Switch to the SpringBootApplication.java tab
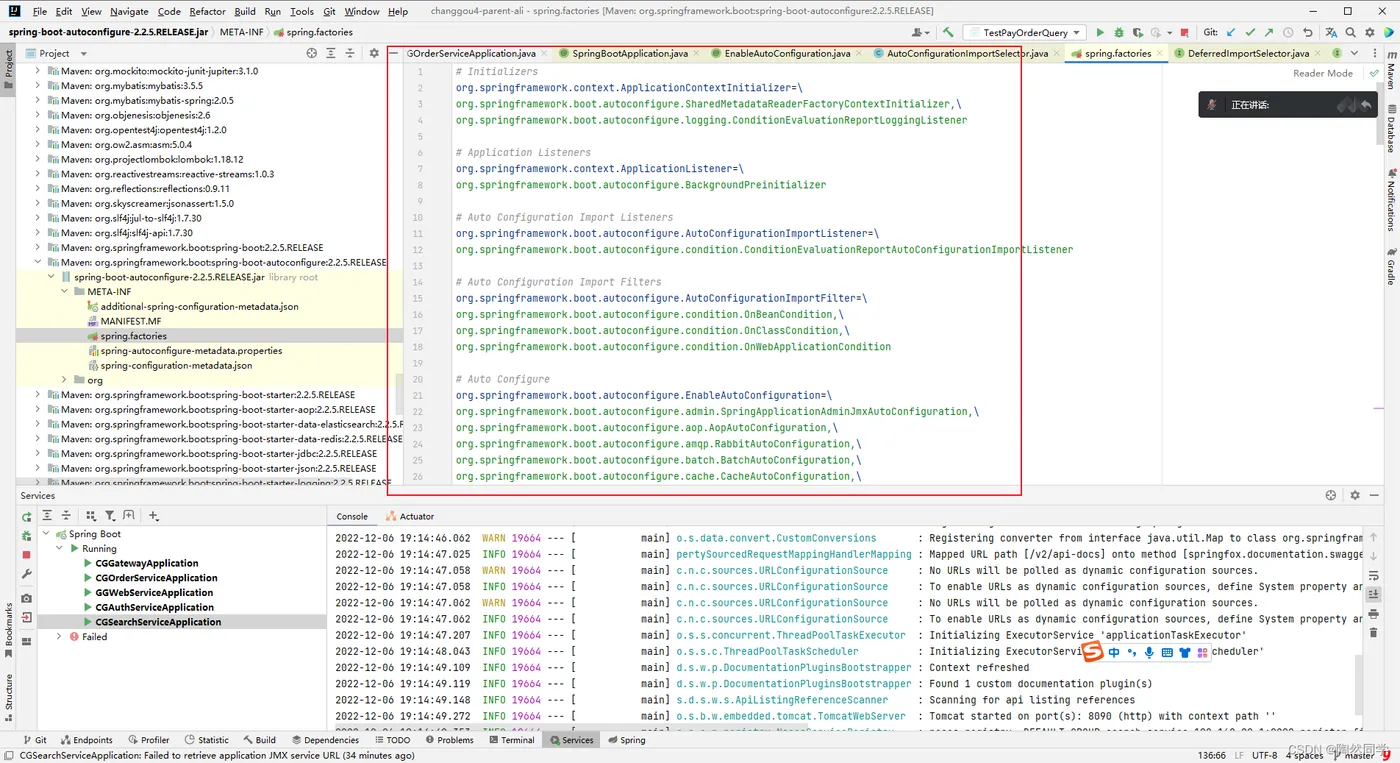Image resolution: width=1400 pixels, height=763 pixels. pyautogui.click(x=629, y=53)
